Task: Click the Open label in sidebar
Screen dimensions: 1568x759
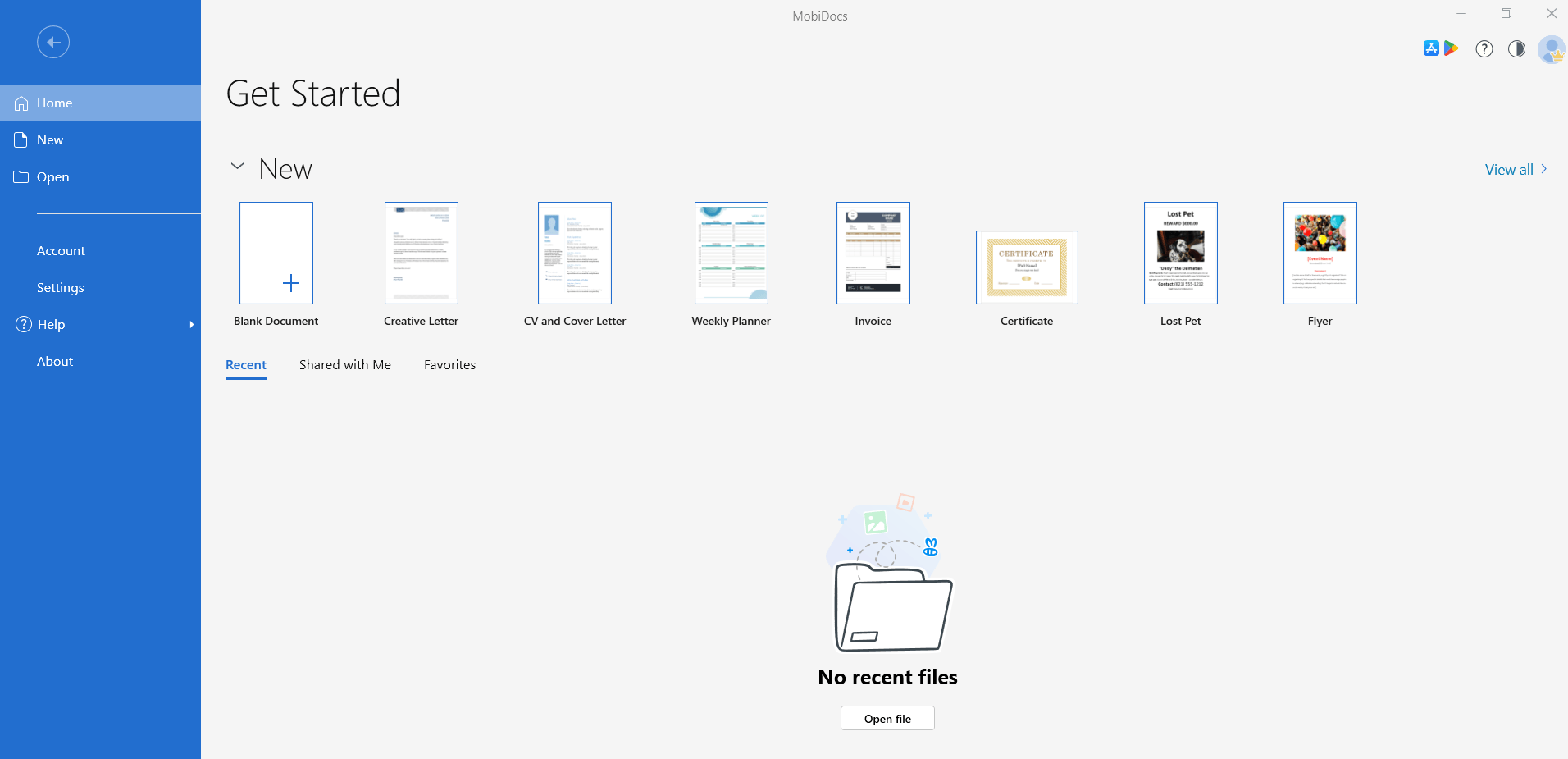Action: (x=53, y=177)
